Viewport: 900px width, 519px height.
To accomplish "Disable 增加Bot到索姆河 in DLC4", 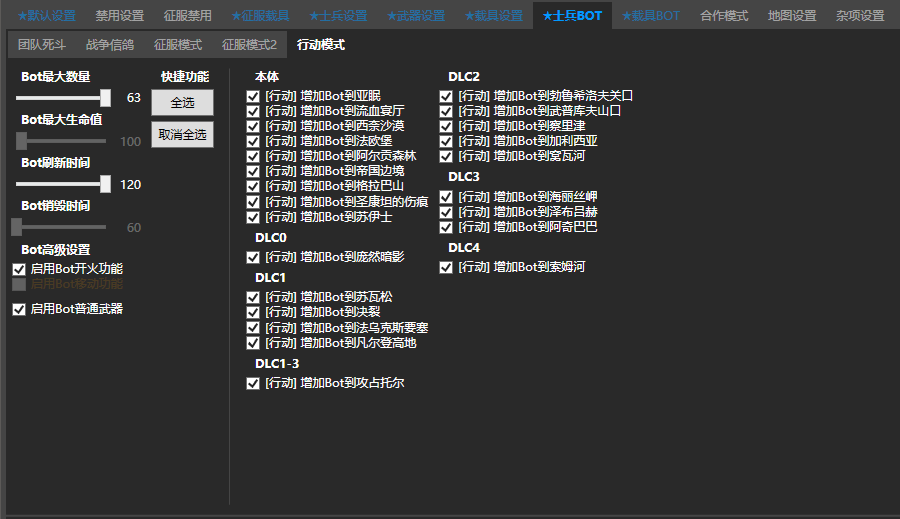I will coord(447,267).
